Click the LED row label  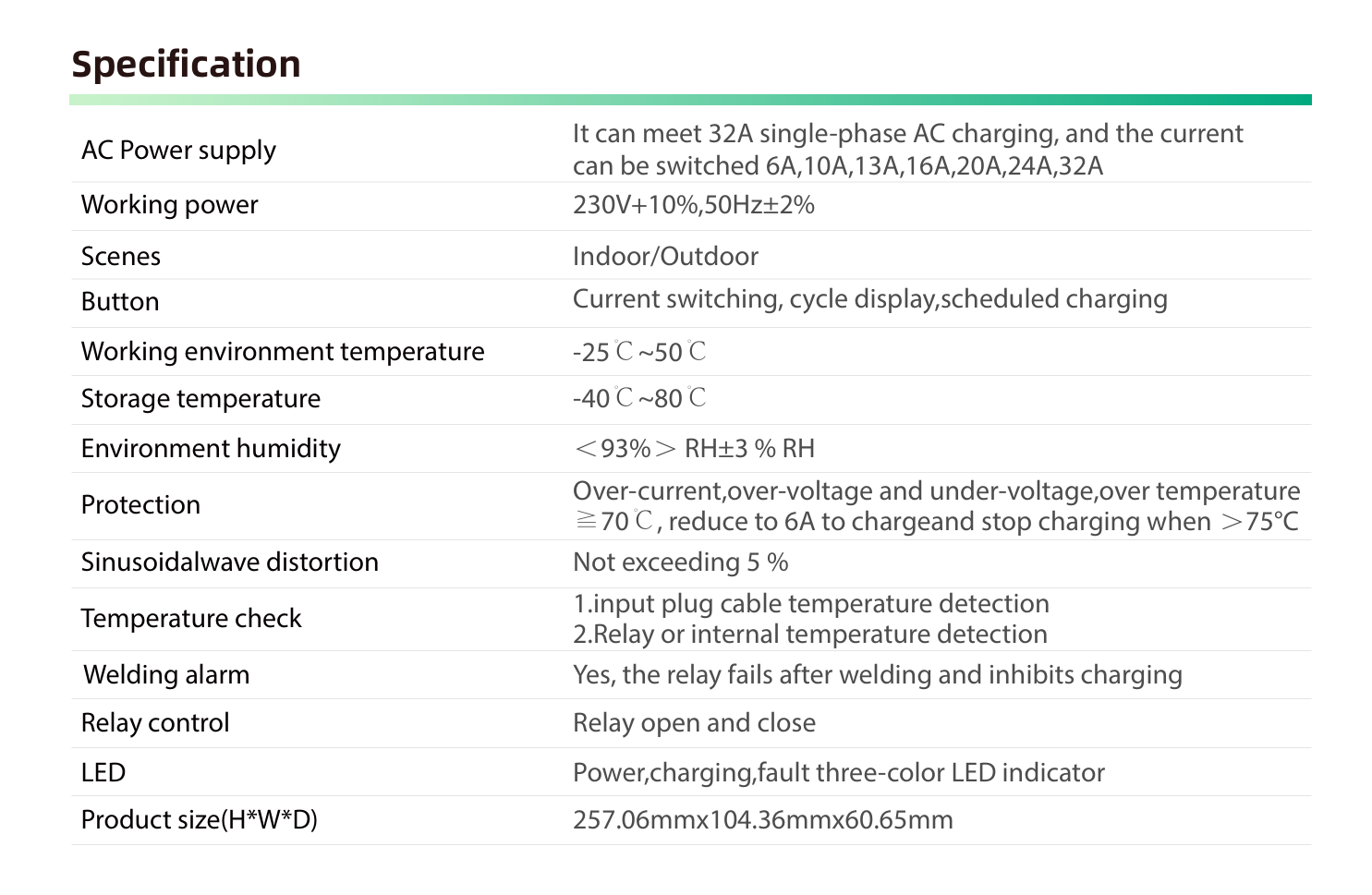point(103,772)
